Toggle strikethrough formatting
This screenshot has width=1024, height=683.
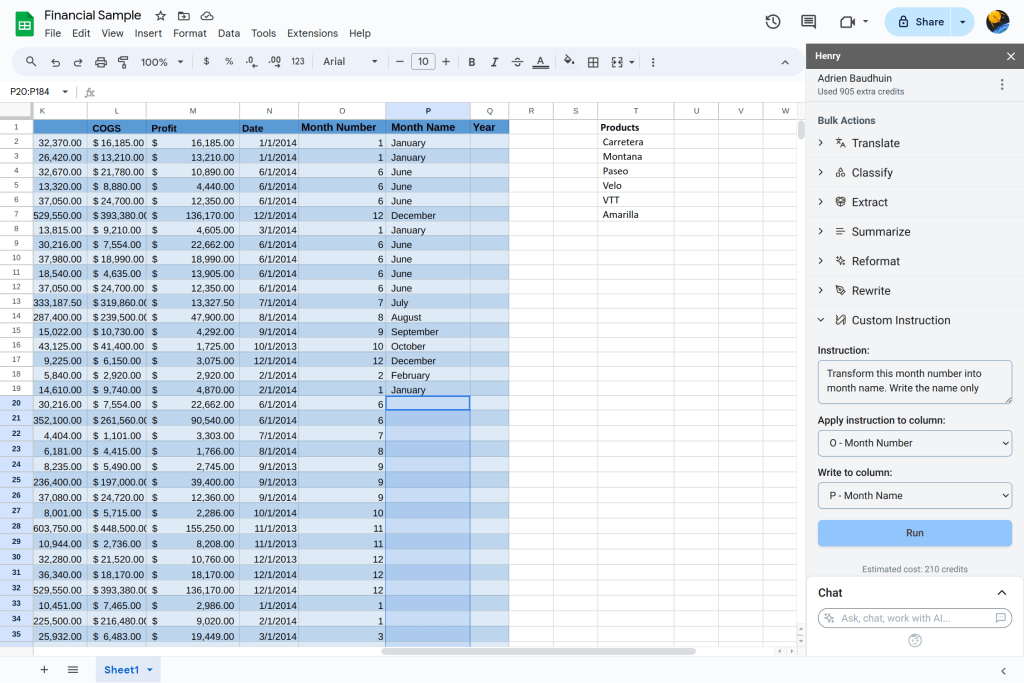(517, 62)
